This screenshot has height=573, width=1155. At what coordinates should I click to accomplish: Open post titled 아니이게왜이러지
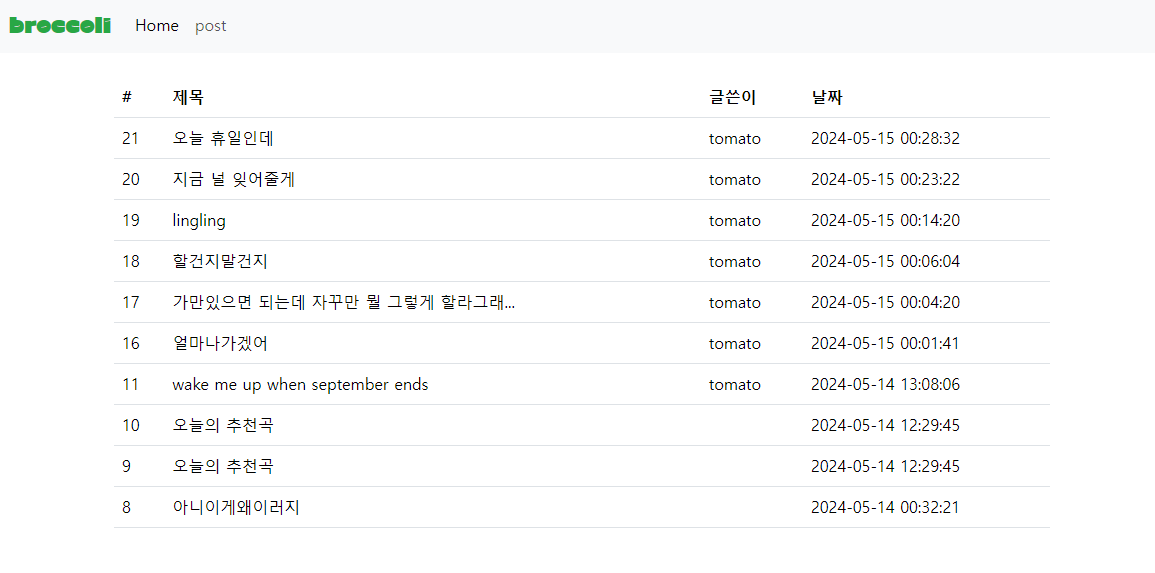point(236,508)
